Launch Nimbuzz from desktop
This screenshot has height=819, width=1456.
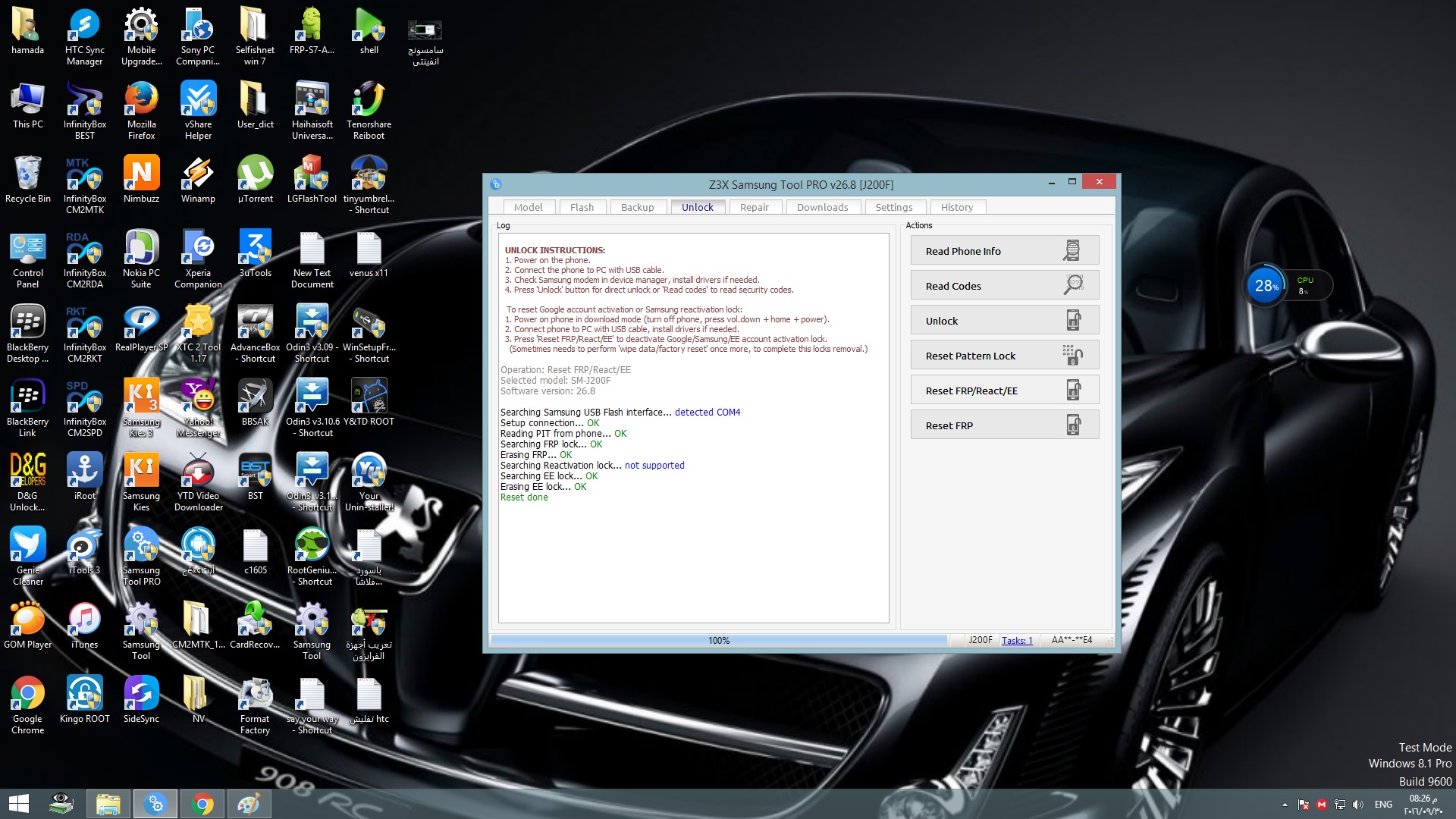click(141, 180)
